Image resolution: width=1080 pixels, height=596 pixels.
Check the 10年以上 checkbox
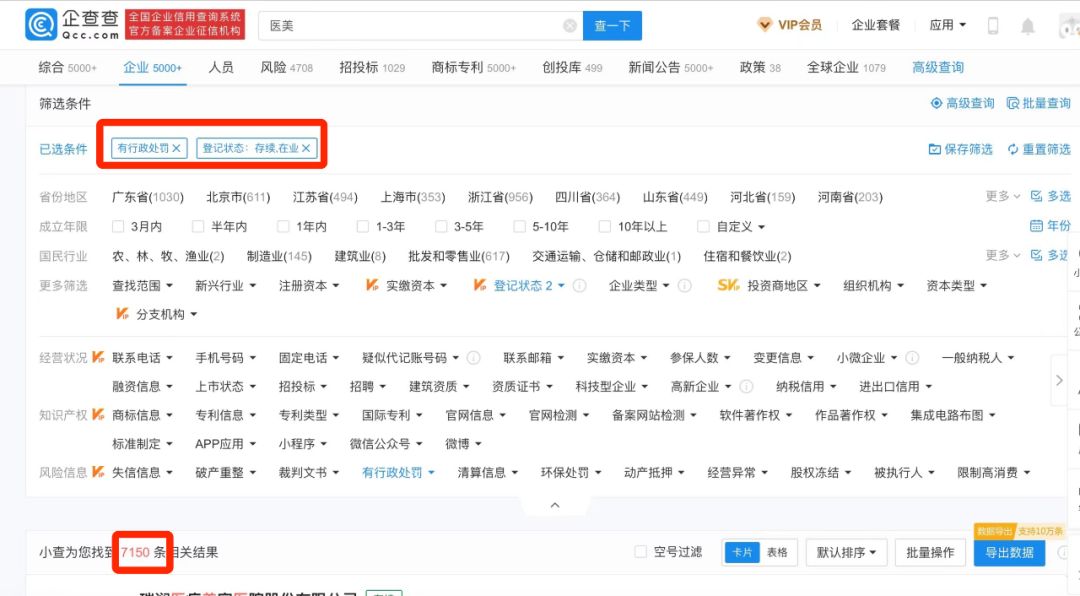tap(605, 227)
